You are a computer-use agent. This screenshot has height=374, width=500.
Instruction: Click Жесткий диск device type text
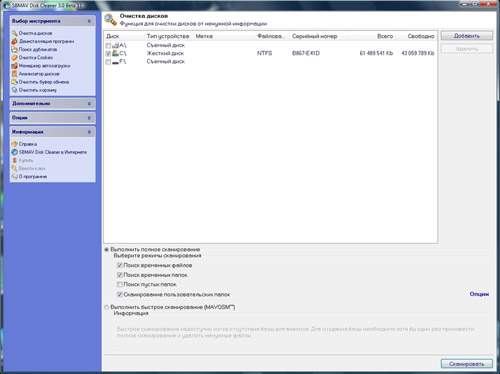[165, 53]
